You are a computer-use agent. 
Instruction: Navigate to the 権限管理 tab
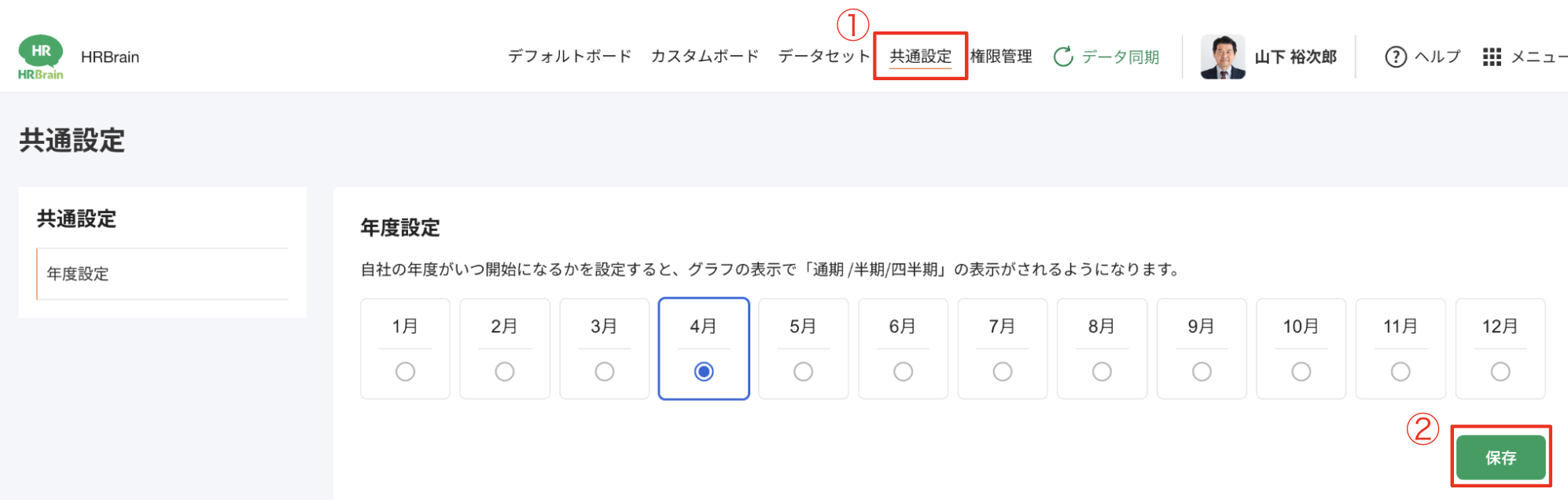(1001, 57)
